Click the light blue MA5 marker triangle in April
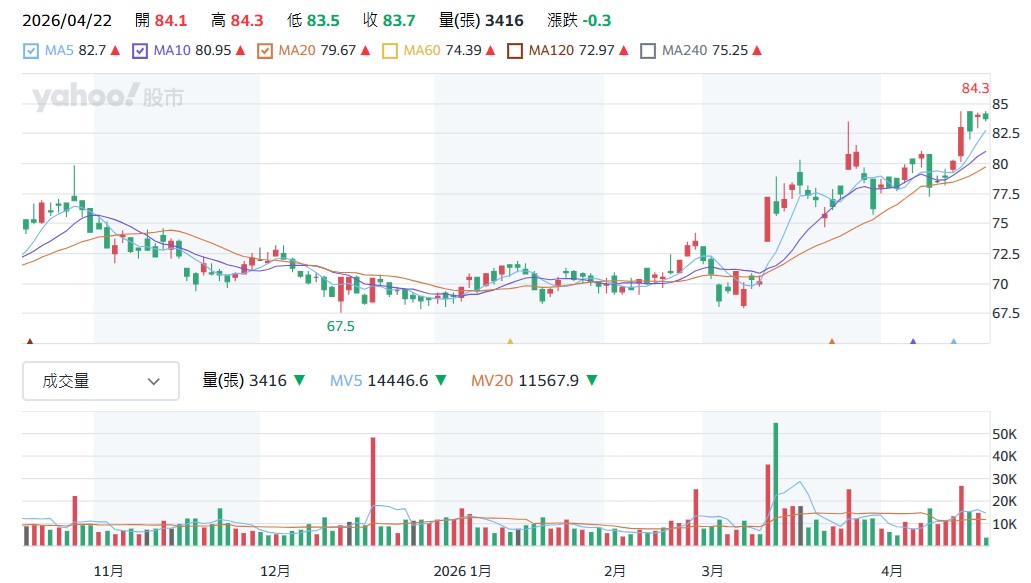The width and height of the screenshot is (1031, 583). [953, 343]
